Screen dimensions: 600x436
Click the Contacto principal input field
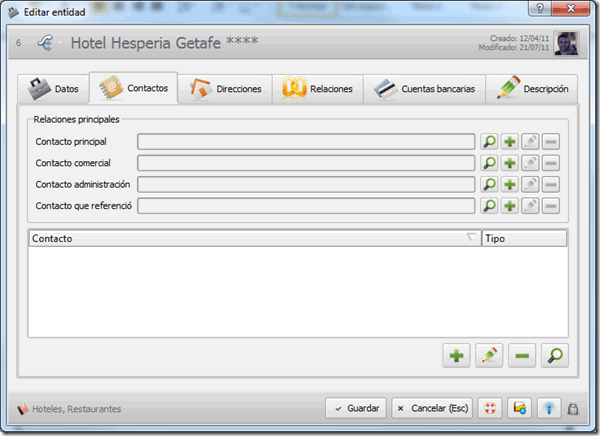tap(306, 142)
